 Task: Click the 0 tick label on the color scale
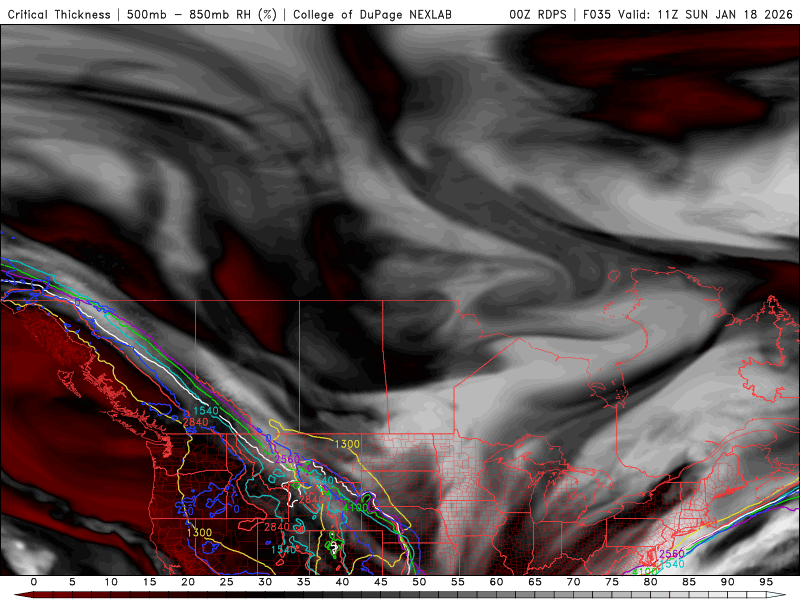tap(34, 582)
